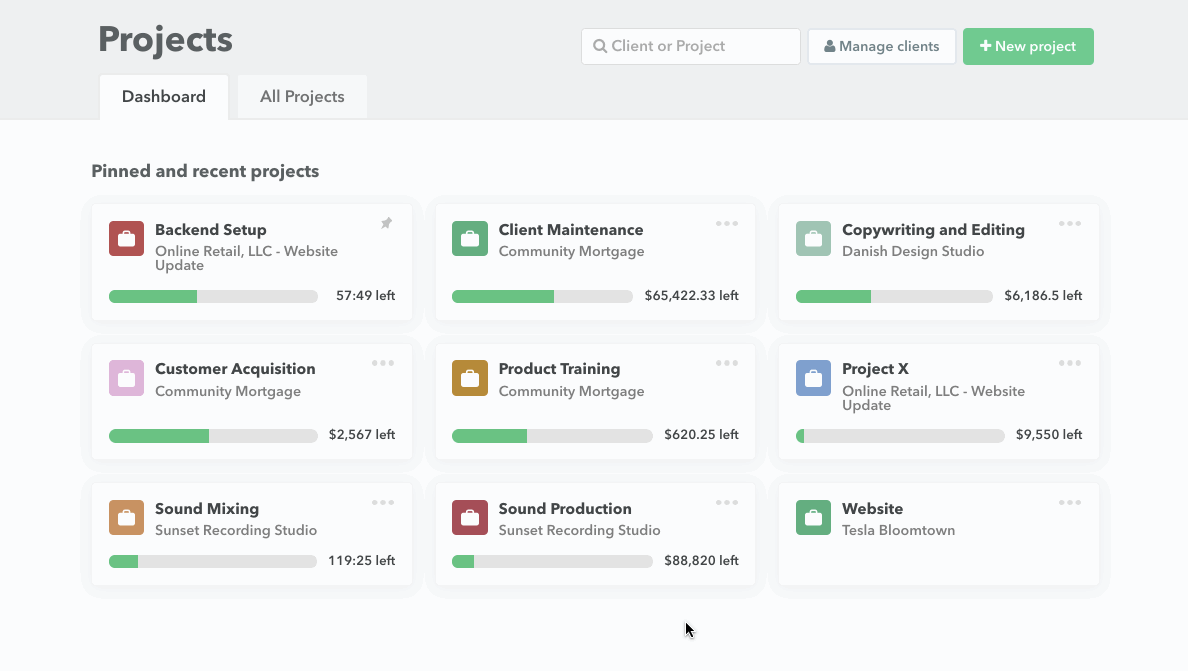Click the Client Maintenance green briefcase icon
1188x671 pixels.
tap(470, 239)
